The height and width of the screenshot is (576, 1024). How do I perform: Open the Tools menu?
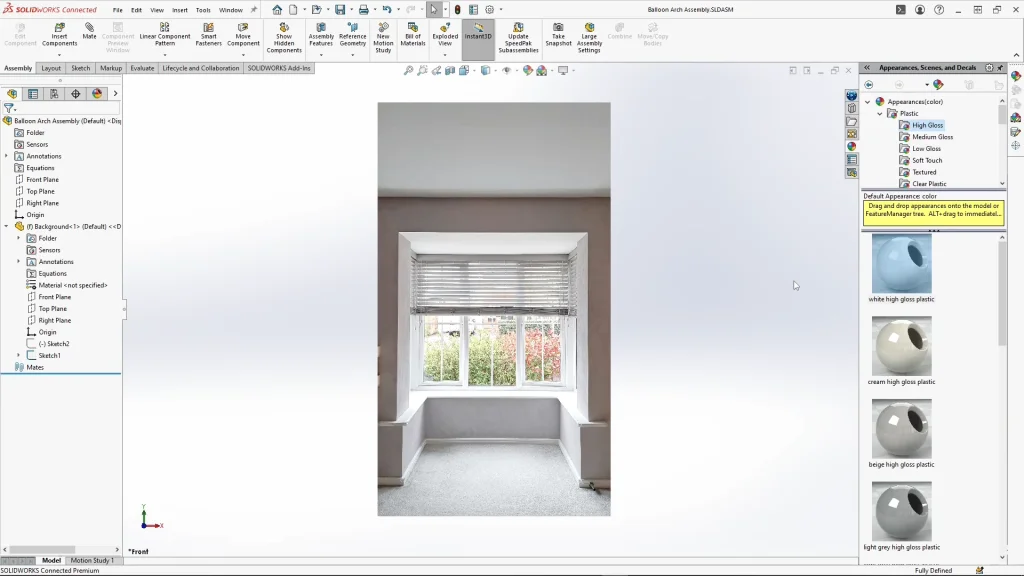tap(203, 10)
